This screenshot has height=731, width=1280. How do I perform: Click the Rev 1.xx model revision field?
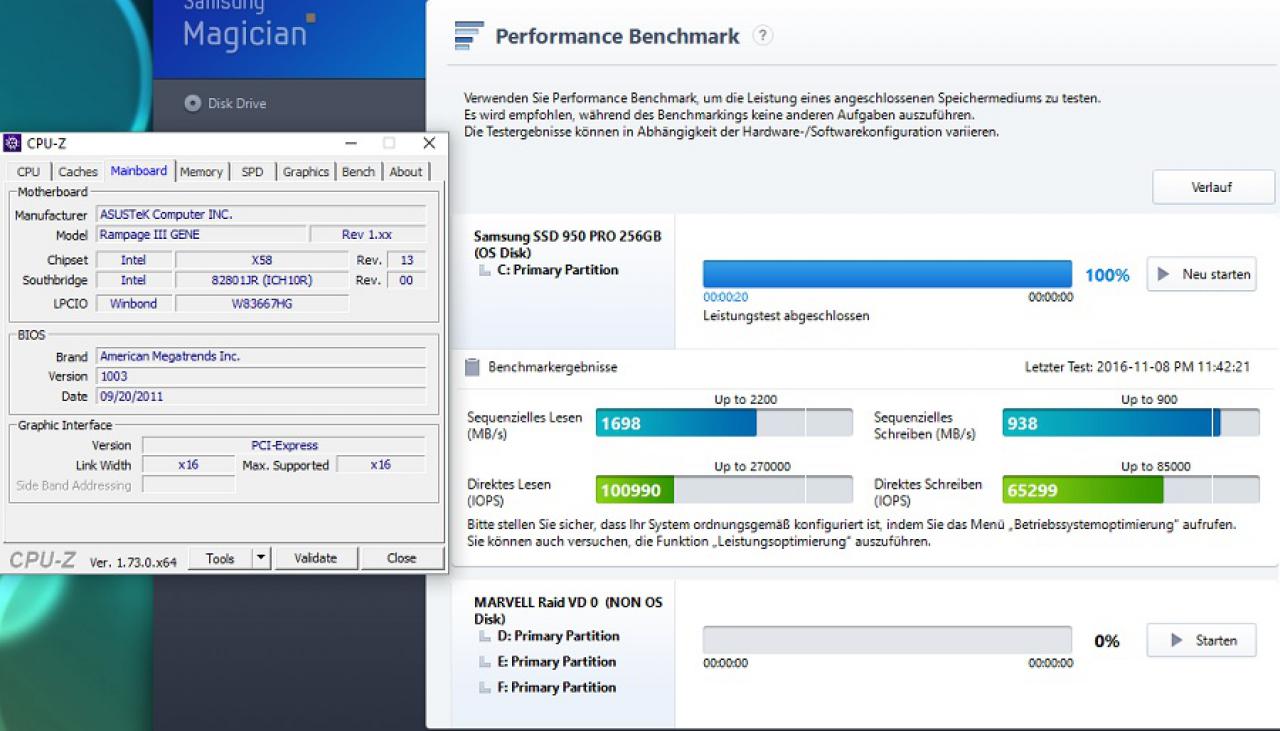click(368, 235)
